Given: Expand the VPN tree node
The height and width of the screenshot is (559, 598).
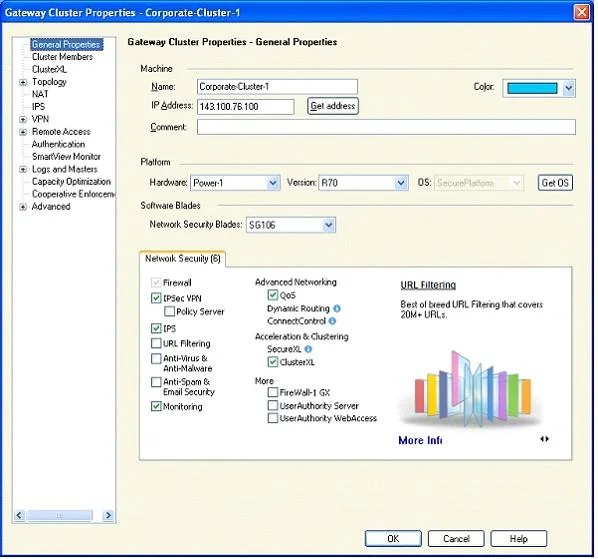Looking at the screenshot, I should [23, 119].
